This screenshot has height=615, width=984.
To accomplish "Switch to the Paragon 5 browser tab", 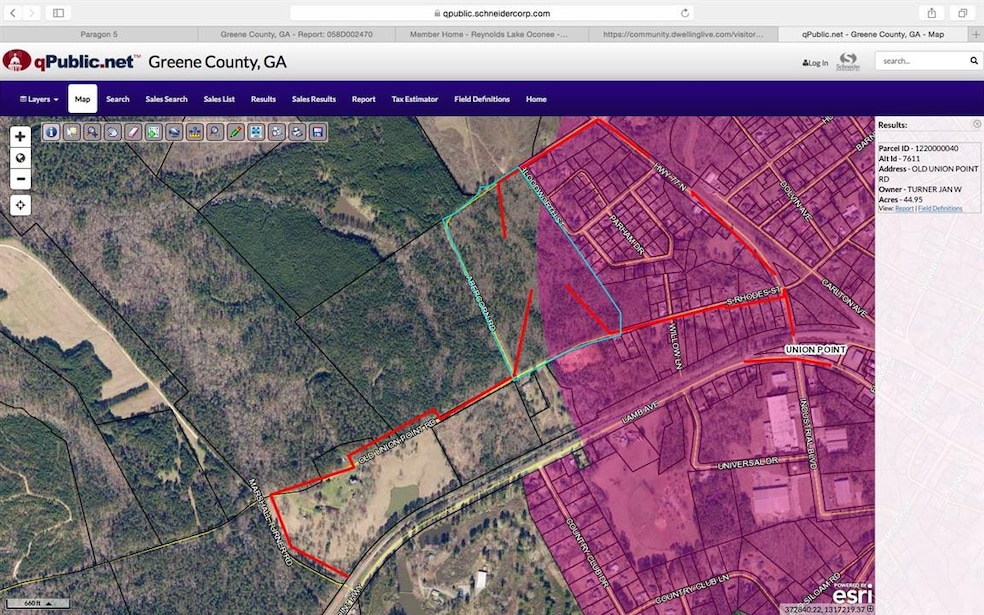I will [x=99, y=35].
